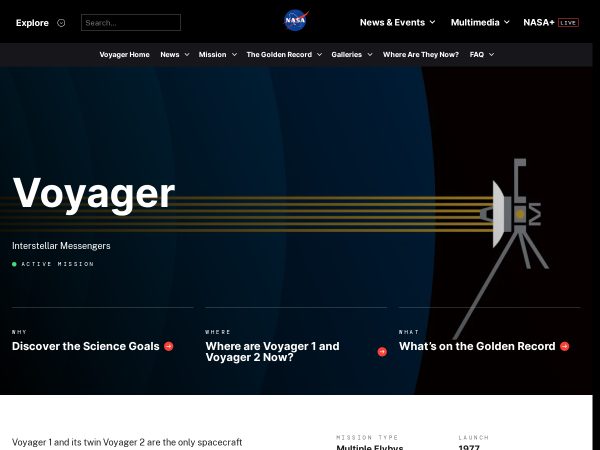
Task: Open Where are Voyager 1 and Voyager 2 Now link
Action: click(x=272, y=352)
